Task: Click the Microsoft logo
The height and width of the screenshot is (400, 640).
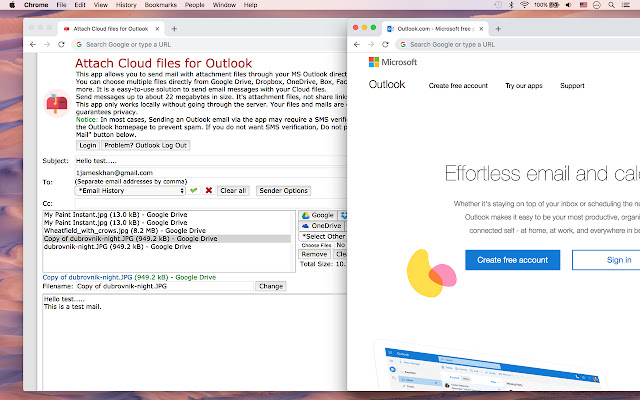Action: tap(393, 62)
